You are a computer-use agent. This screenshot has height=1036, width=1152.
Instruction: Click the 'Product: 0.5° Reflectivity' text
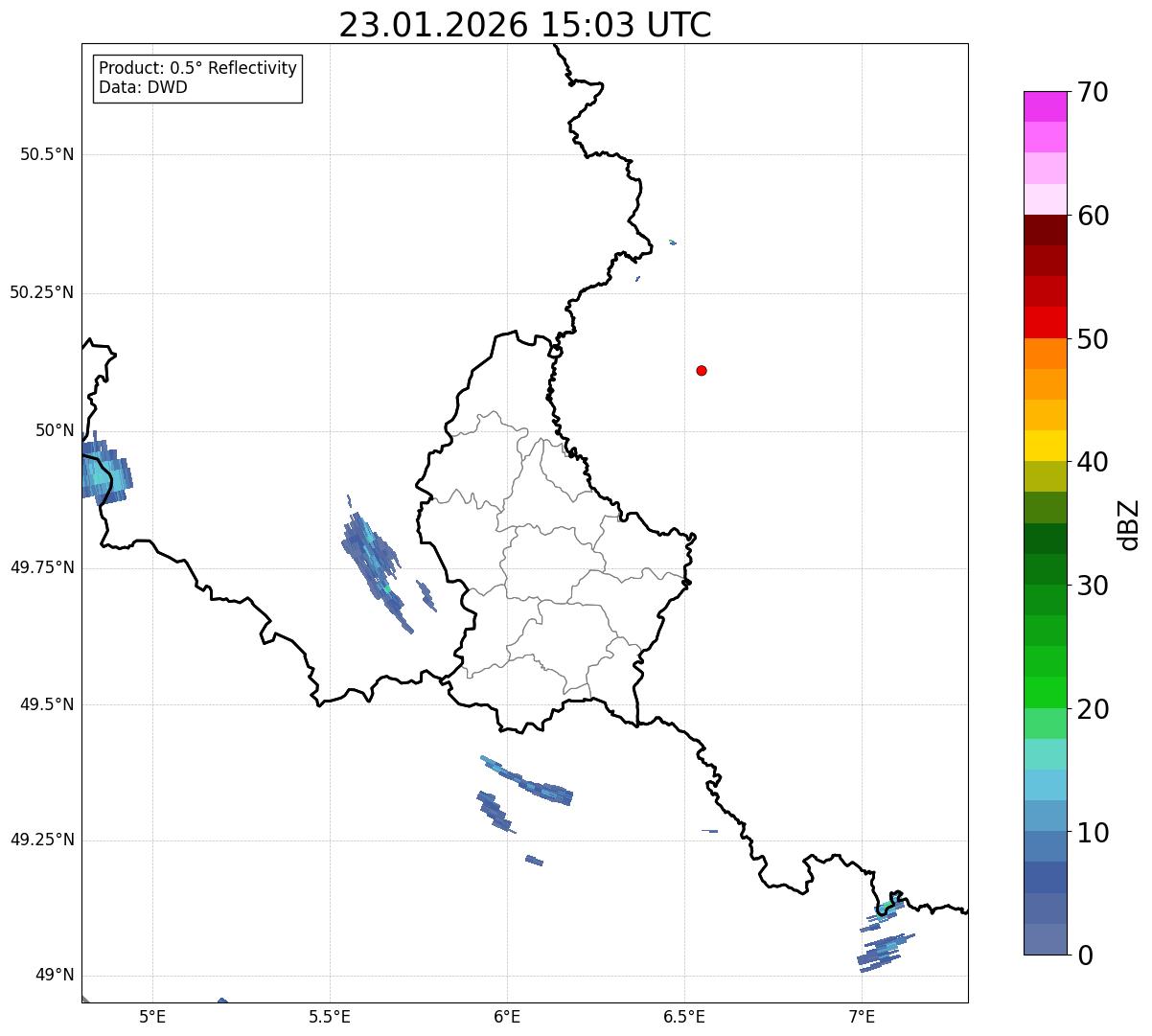click(x=197, y=69)
